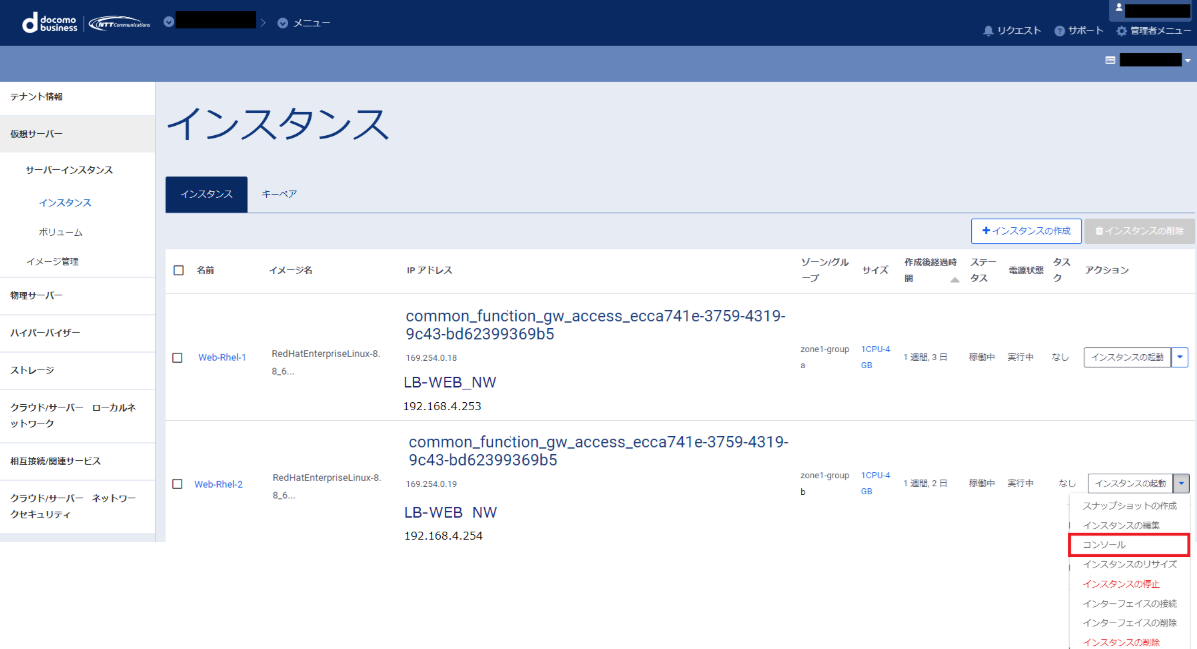
Task: Click インスタンスの削除 button
Action: click(x=1139, y=231)
